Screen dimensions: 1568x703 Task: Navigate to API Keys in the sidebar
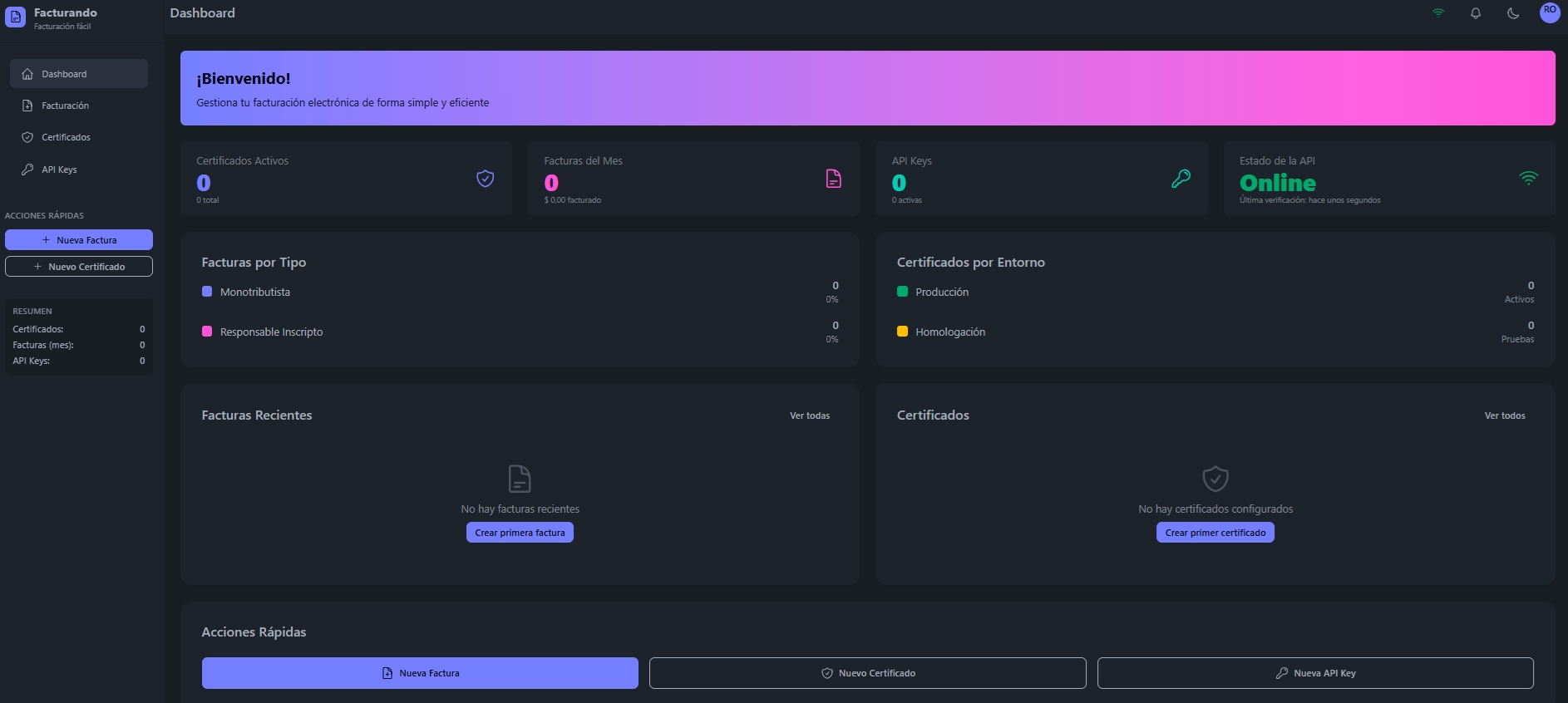coord(59,170)
